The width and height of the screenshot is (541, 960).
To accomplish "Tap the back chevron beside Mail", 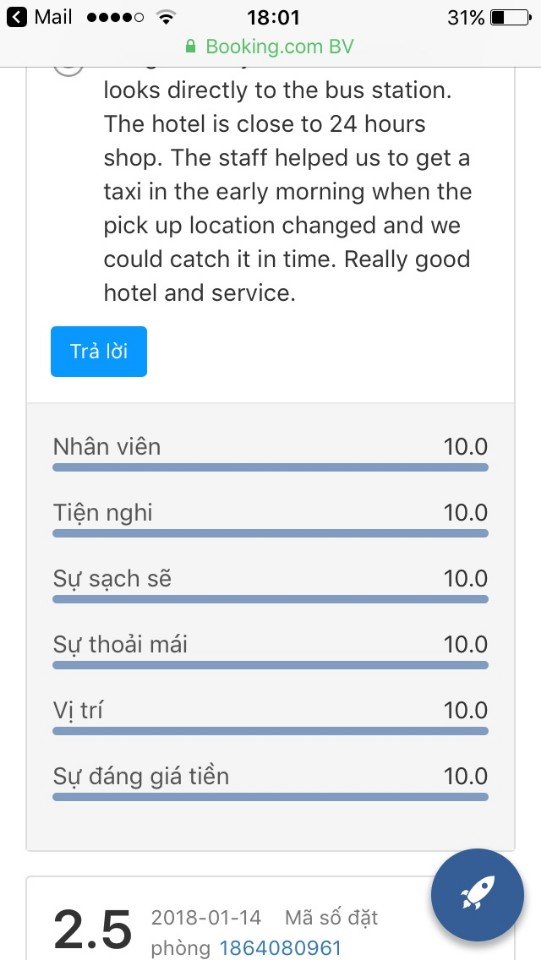I will coord(17,17).
